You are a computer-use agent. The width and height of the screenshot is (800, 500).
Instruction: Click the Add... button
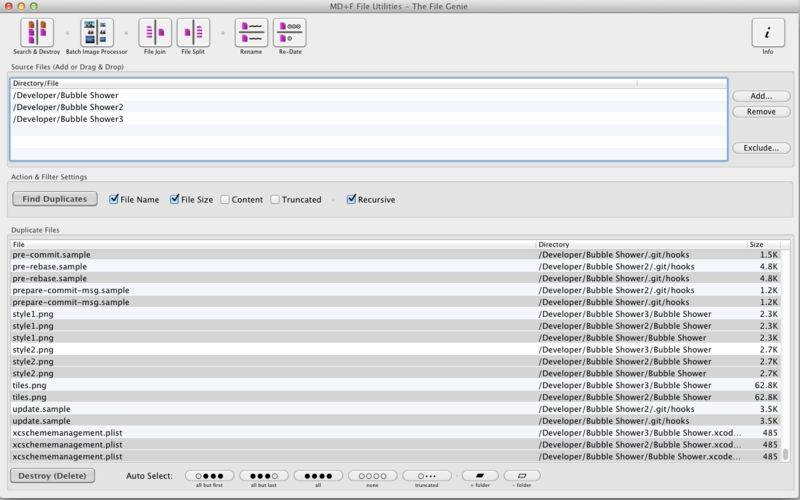tap(761, 96)
